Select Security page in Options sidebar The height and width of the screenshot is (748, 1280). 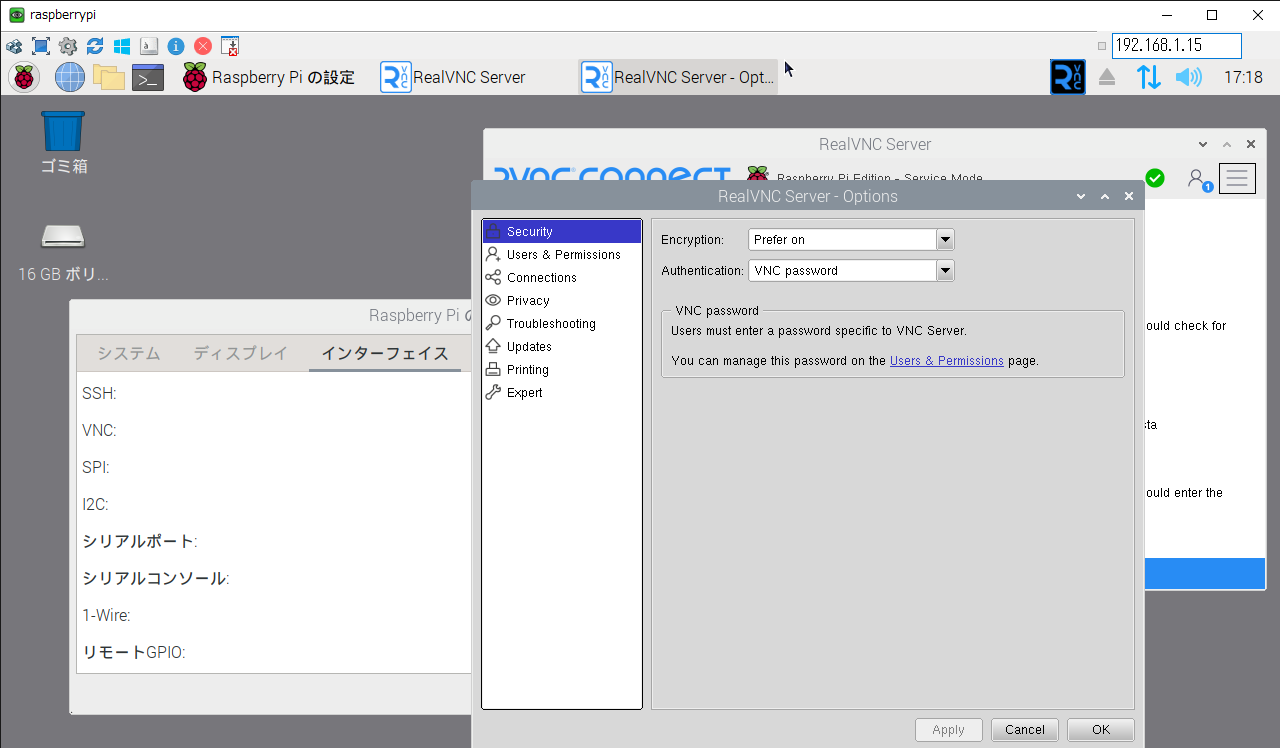(x=562, y=231)
